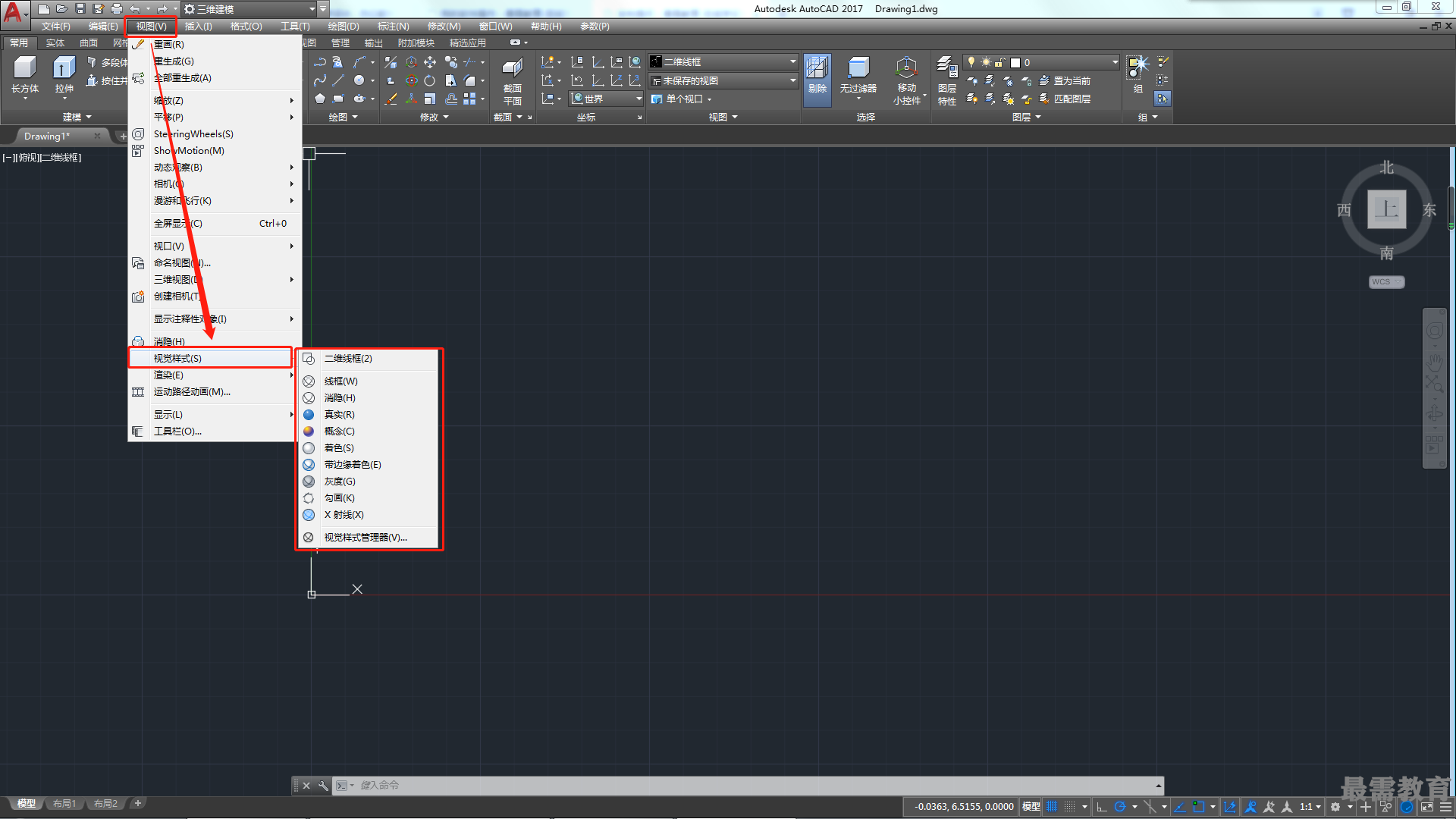The image size is (1456, 819).
Task: Toggle Dynamic UCS in status bar
Action: [1229, 807]
